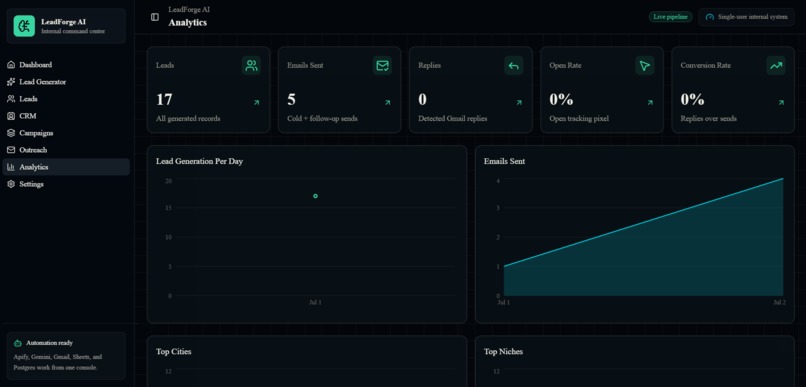The height and width of the screenshot is (387, 806).
Task: Click the Replies arrow icon
Action: (514, 66)
